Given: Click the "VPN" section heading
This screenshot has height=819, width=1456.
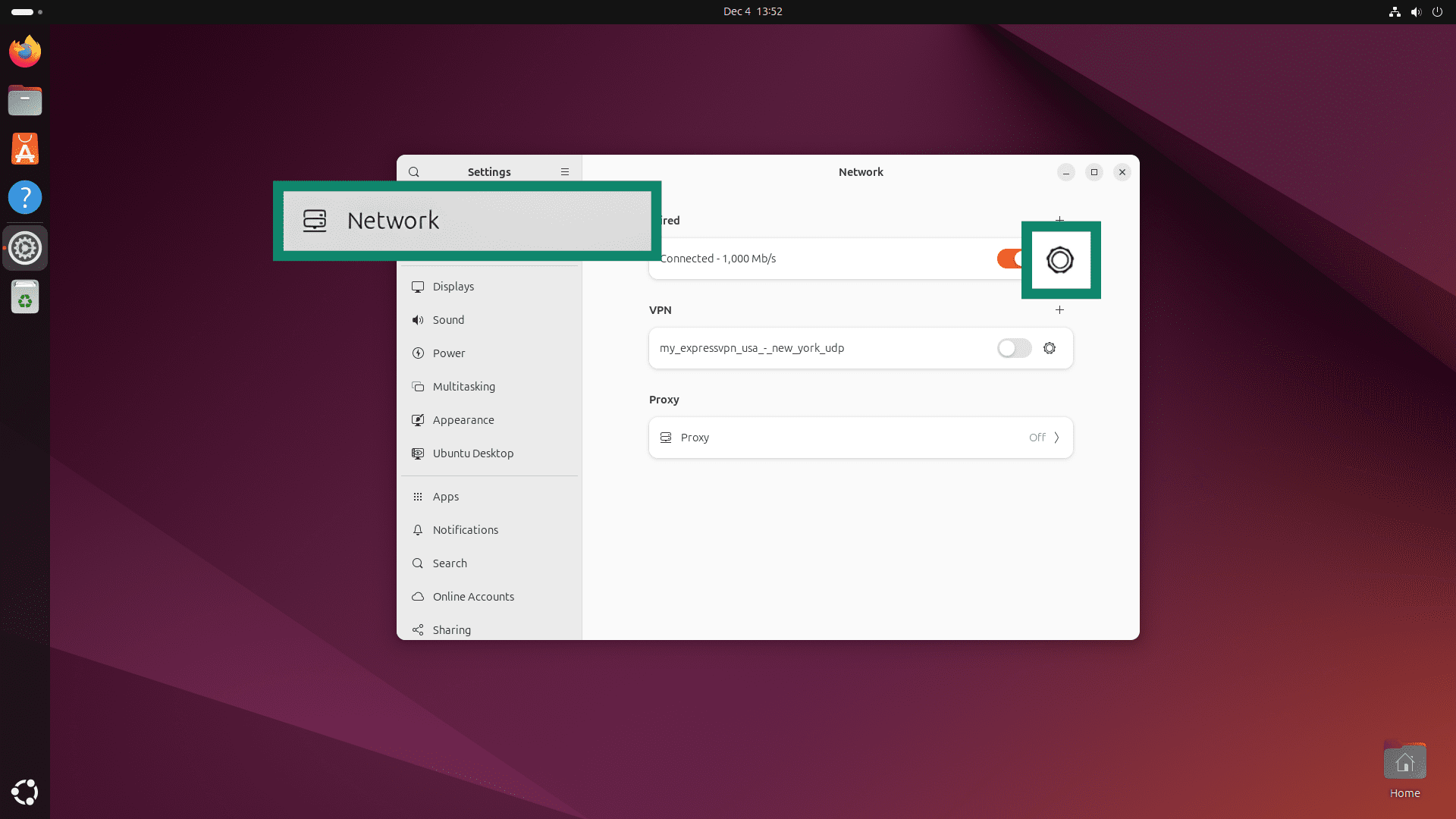Looking at the screenshot, I should pyautogui.click(x=661, y=310).
